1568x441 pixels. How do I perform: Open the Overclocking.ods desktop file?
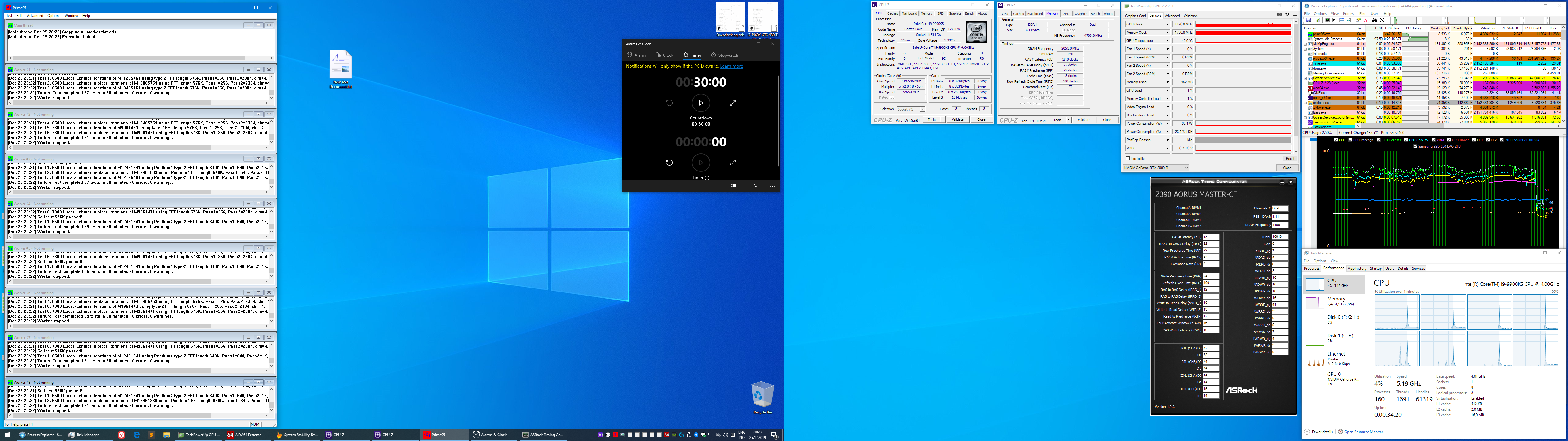point(730,20)
